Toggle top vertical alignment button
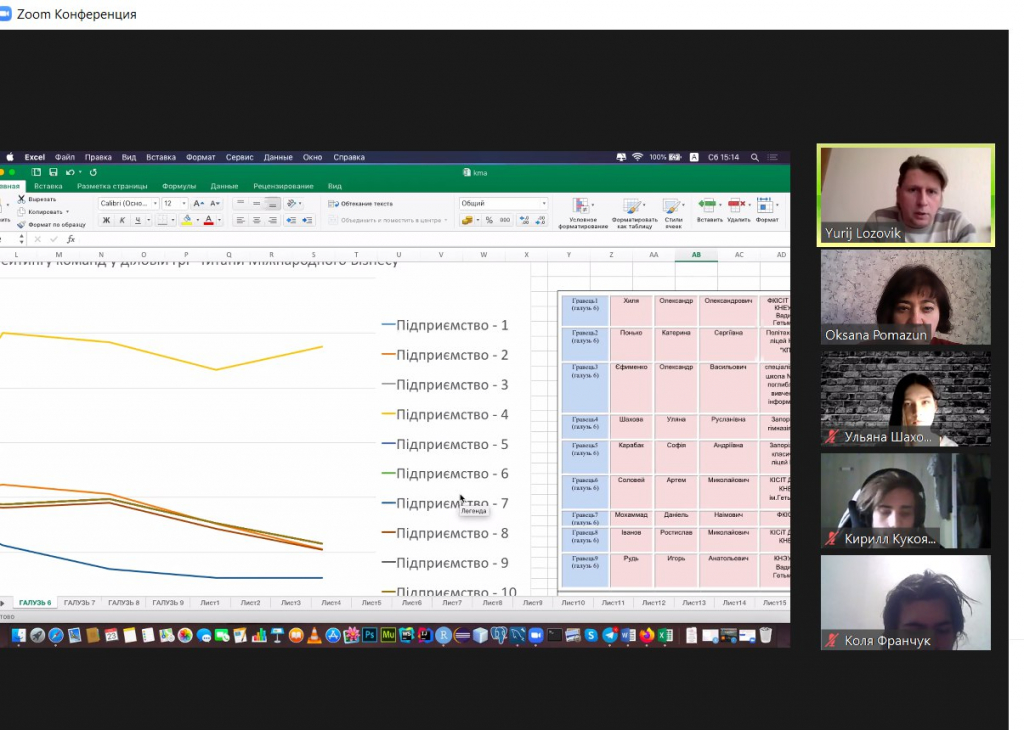1024x730 pixels. [240, 204]
